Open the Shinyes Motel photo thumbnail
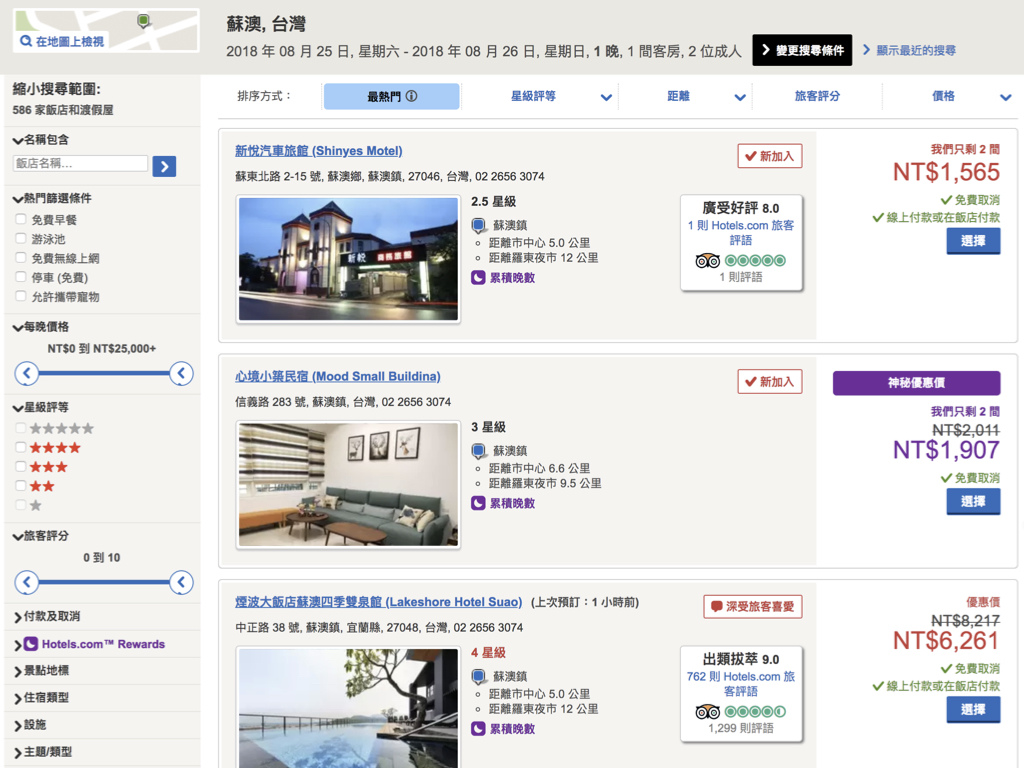Screen dimensions: 1024x768 coord(348,259)
